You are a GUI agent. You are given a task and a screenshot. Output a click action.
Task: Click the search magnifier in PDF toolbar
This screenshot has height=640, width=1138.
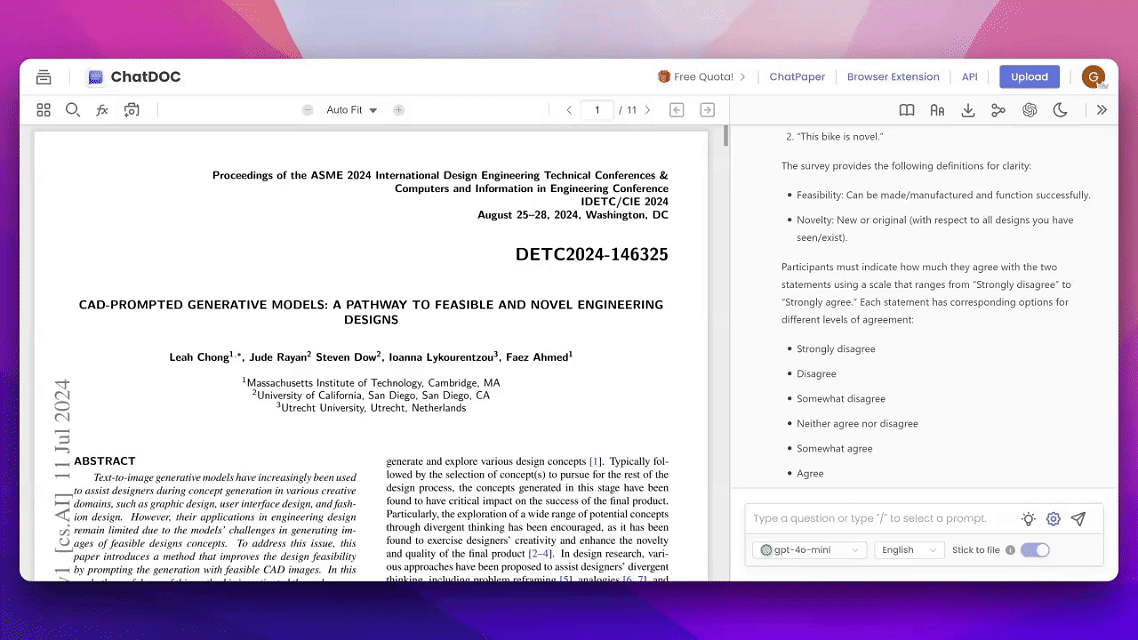tap(73, 110)
